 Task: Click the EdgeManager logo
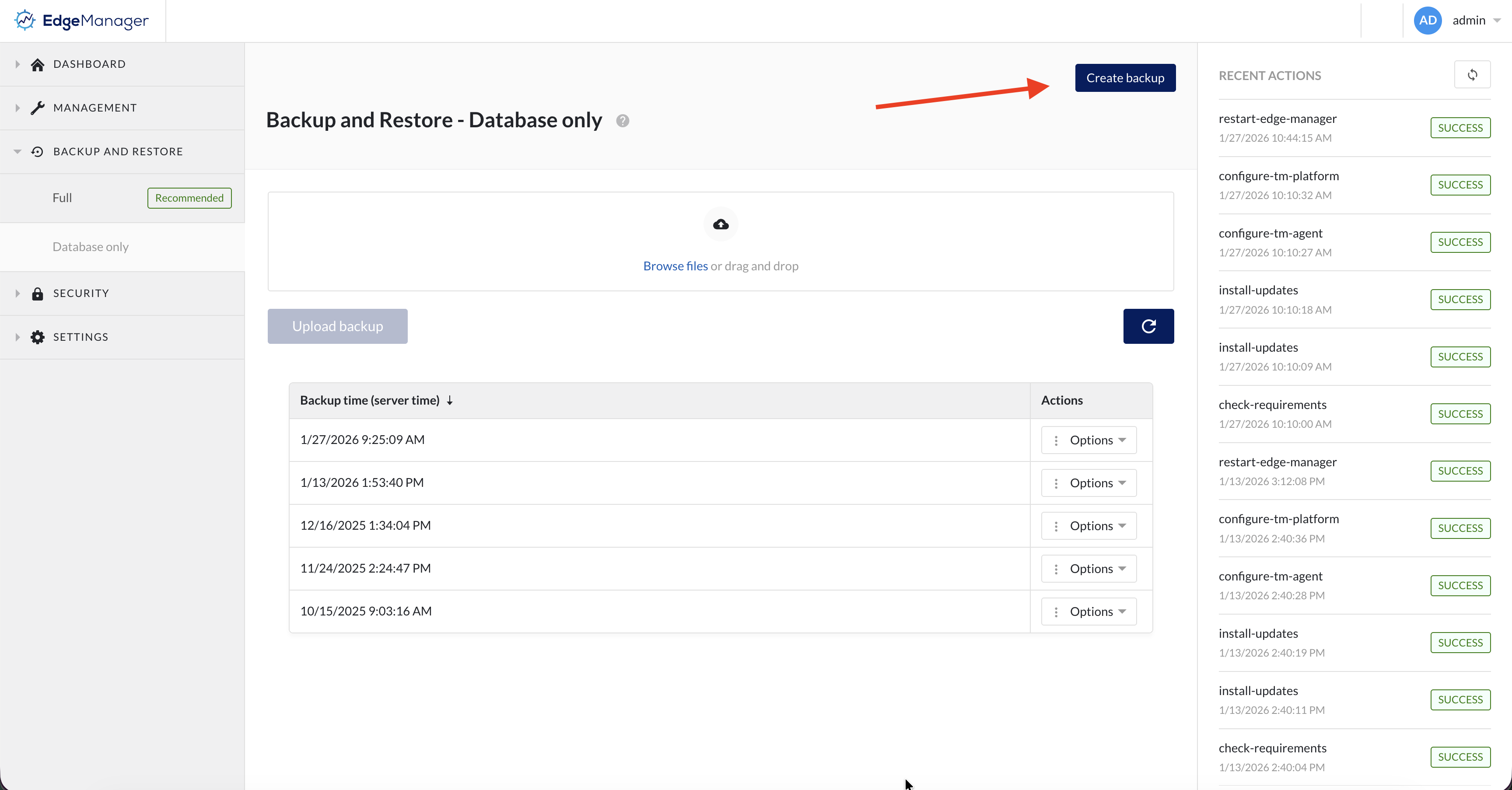point(81,21)
